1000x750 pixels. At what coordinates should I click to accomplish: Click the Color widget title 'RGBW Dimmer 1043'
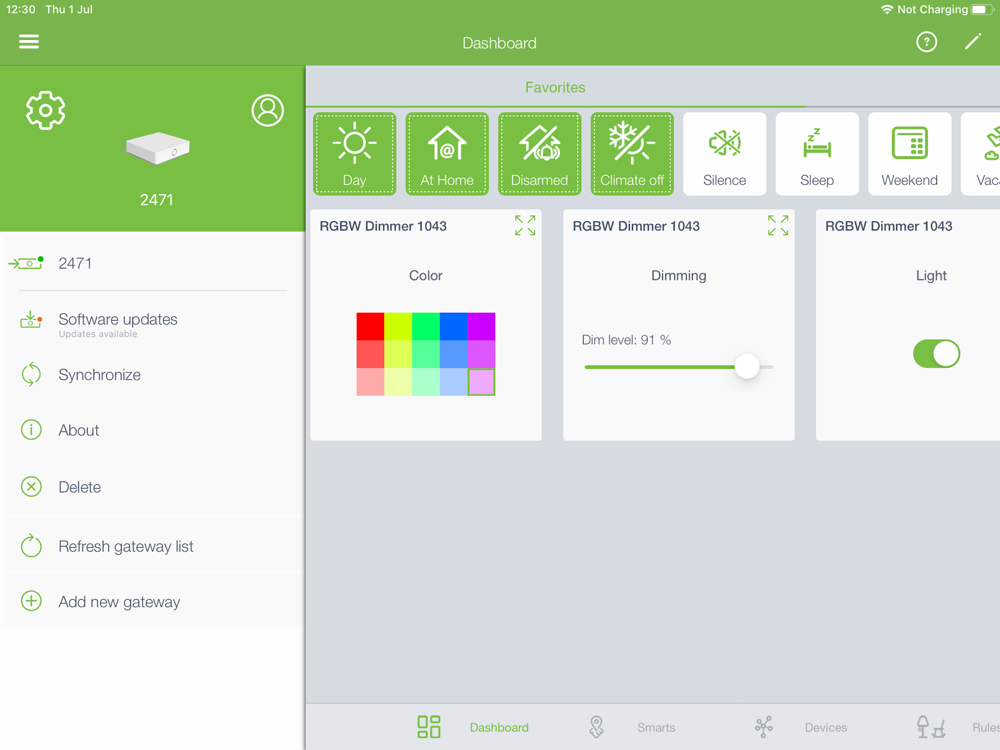click(x=383, y=226)
